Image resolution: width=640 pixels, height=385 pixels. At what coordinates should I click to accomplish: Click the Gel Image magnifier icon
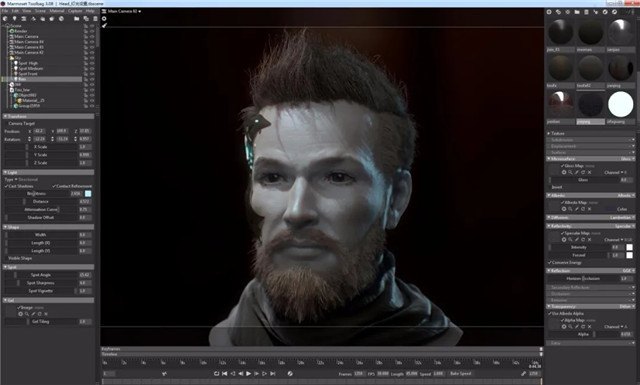27,314
